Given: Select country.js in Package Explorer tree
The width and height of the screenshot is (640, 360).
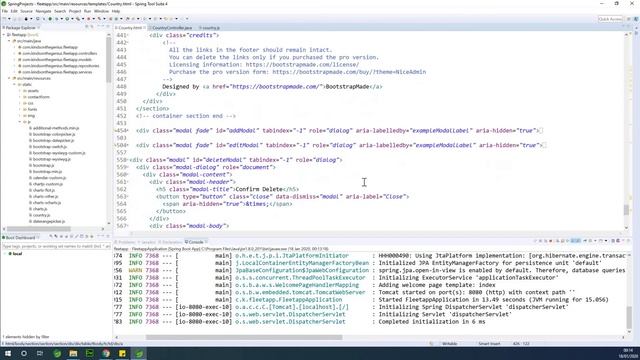Looking at the screenshot, I should point(40,215).
